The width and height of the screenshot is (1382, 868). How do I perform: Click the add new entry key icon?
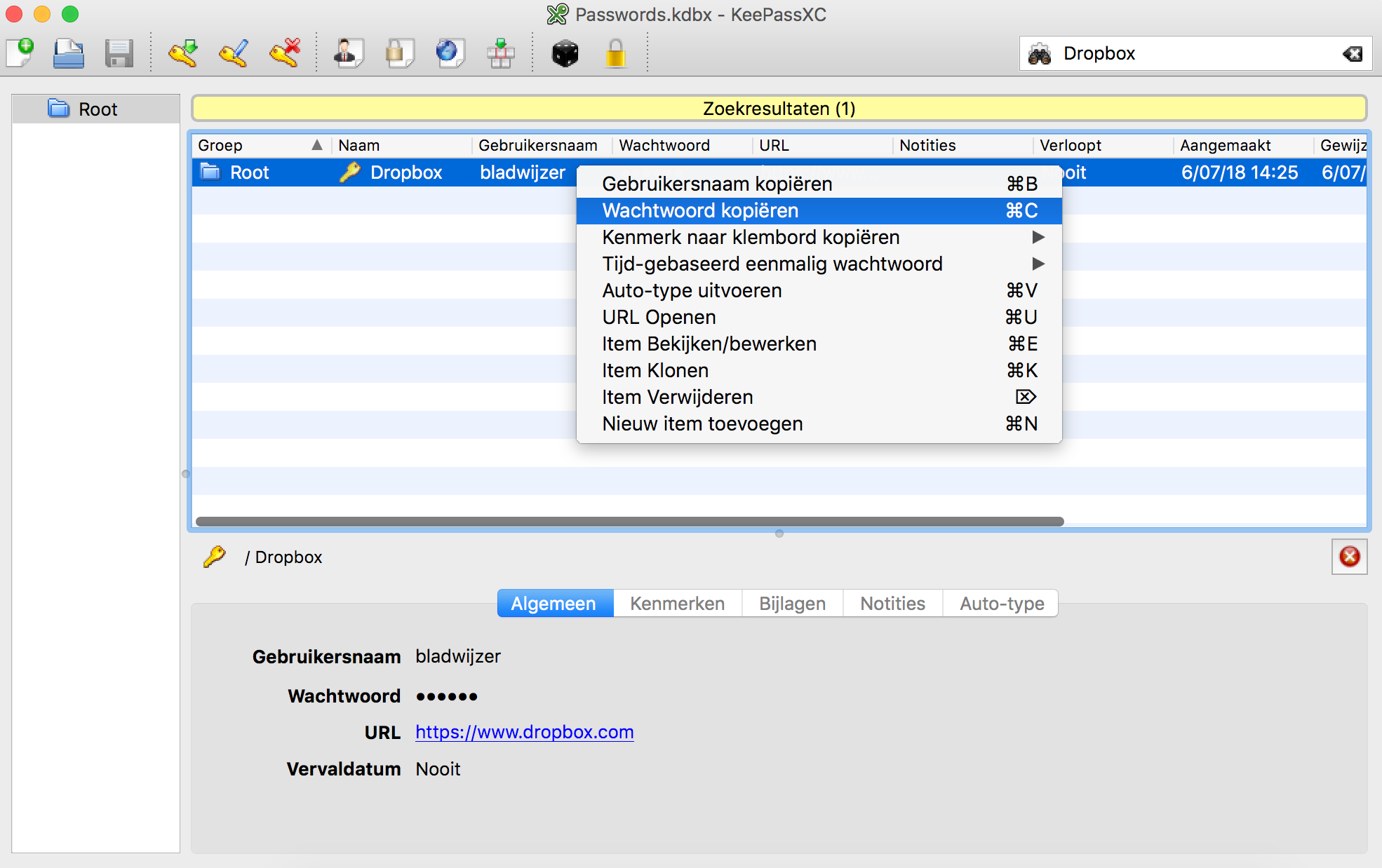tap(182, 53)
